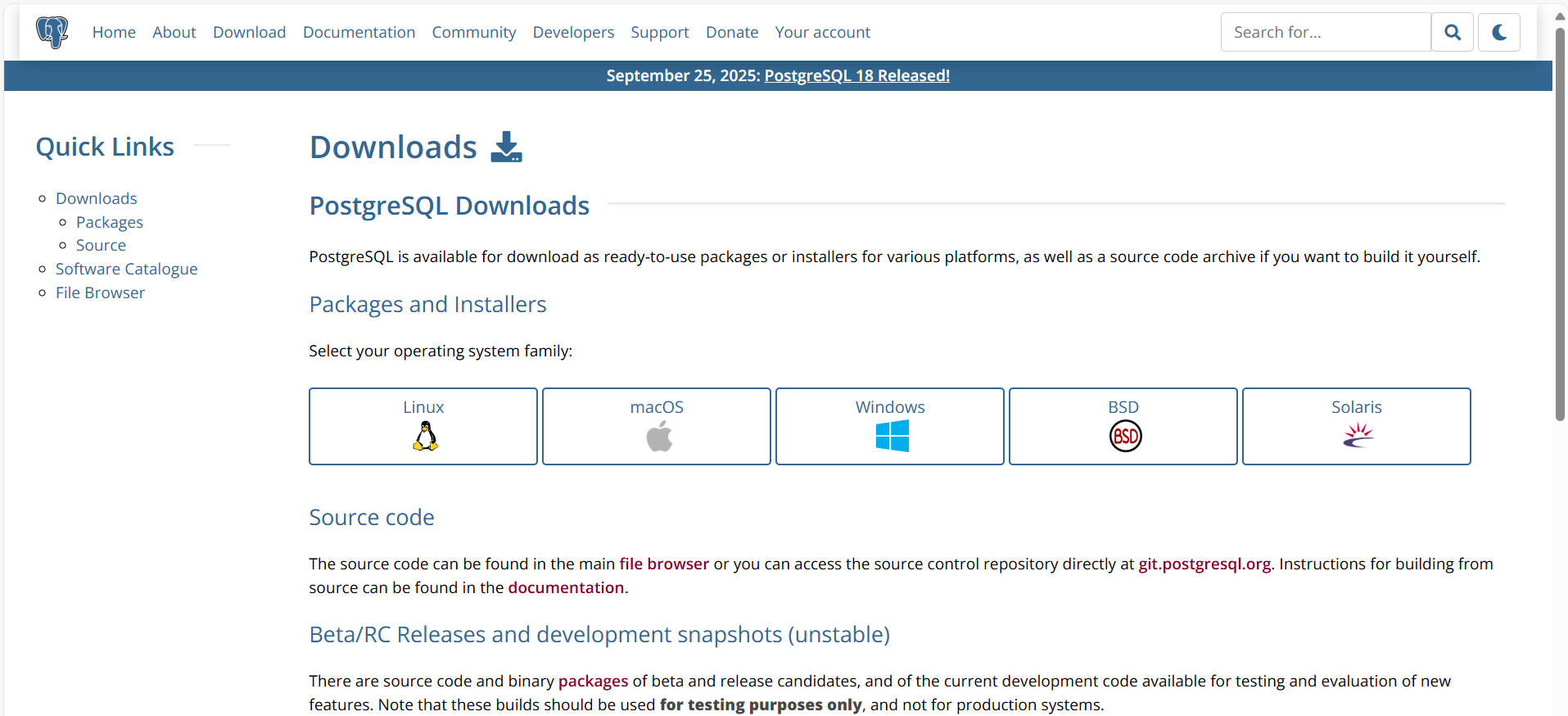Follow the 'packages' link under Beta/RC Releases

coord(593,681)
